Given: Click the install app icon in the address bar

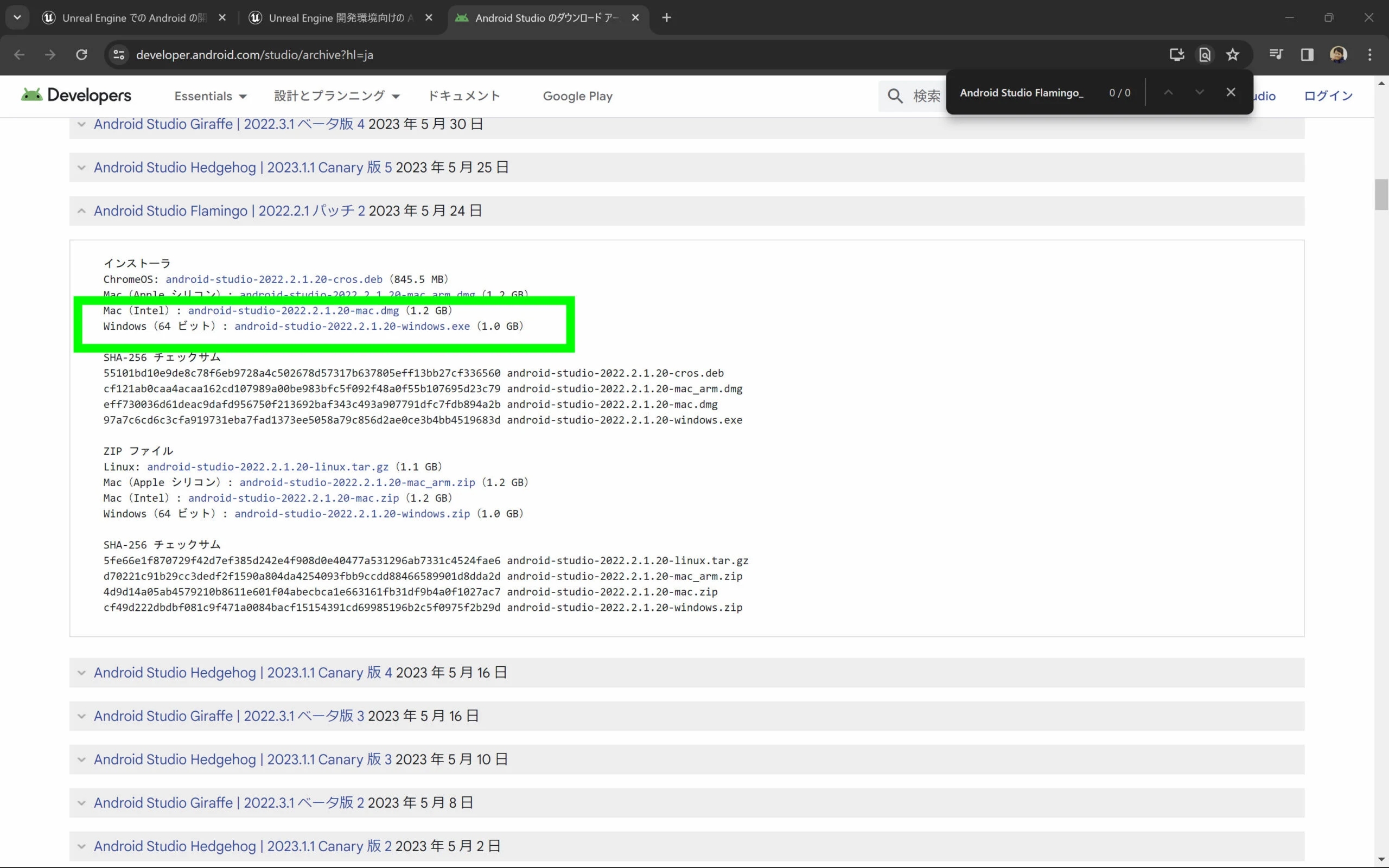Looking at the screenshot, I should point(1177,55).
